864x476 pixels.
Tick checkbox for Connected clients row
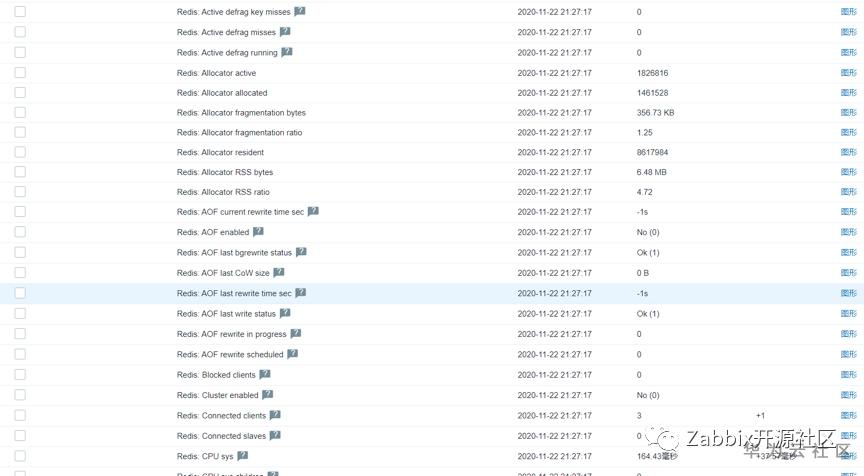(20, 415)
